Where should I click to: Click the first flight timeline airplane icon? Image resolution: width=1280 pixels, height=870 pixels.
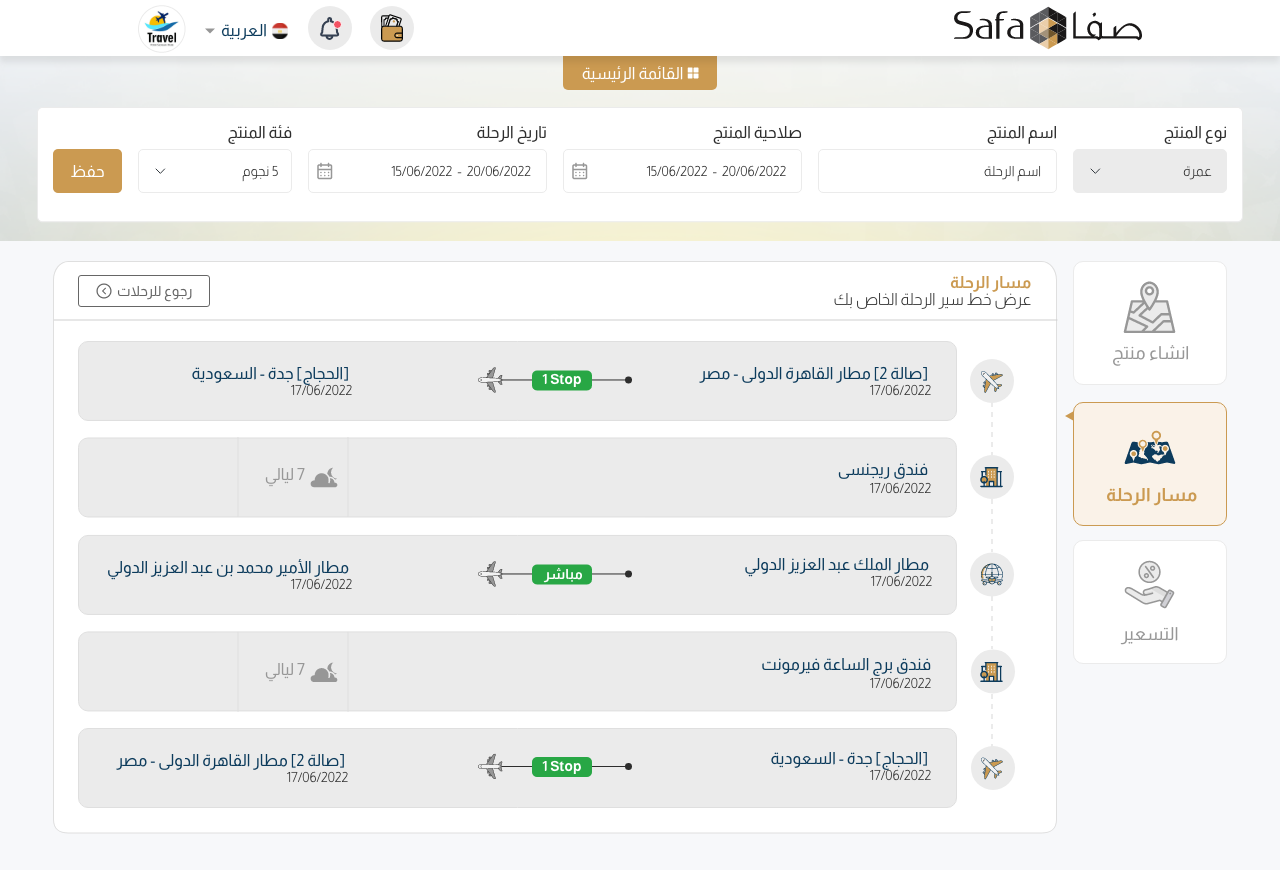(x=992, y=381)
